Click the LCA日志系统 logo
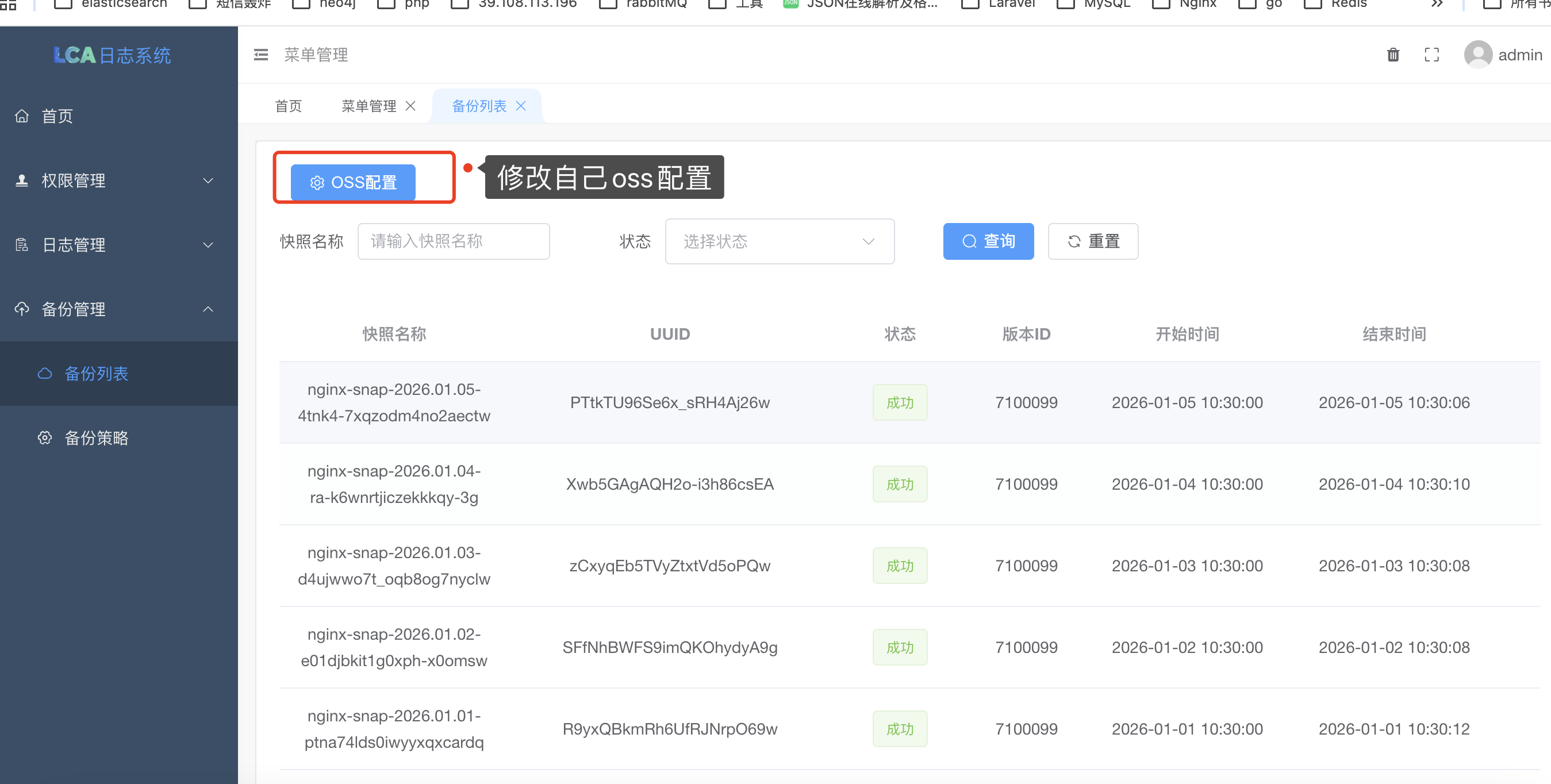Image resolution: width=1551 pixels, height=784 pixels. point(112,55)
